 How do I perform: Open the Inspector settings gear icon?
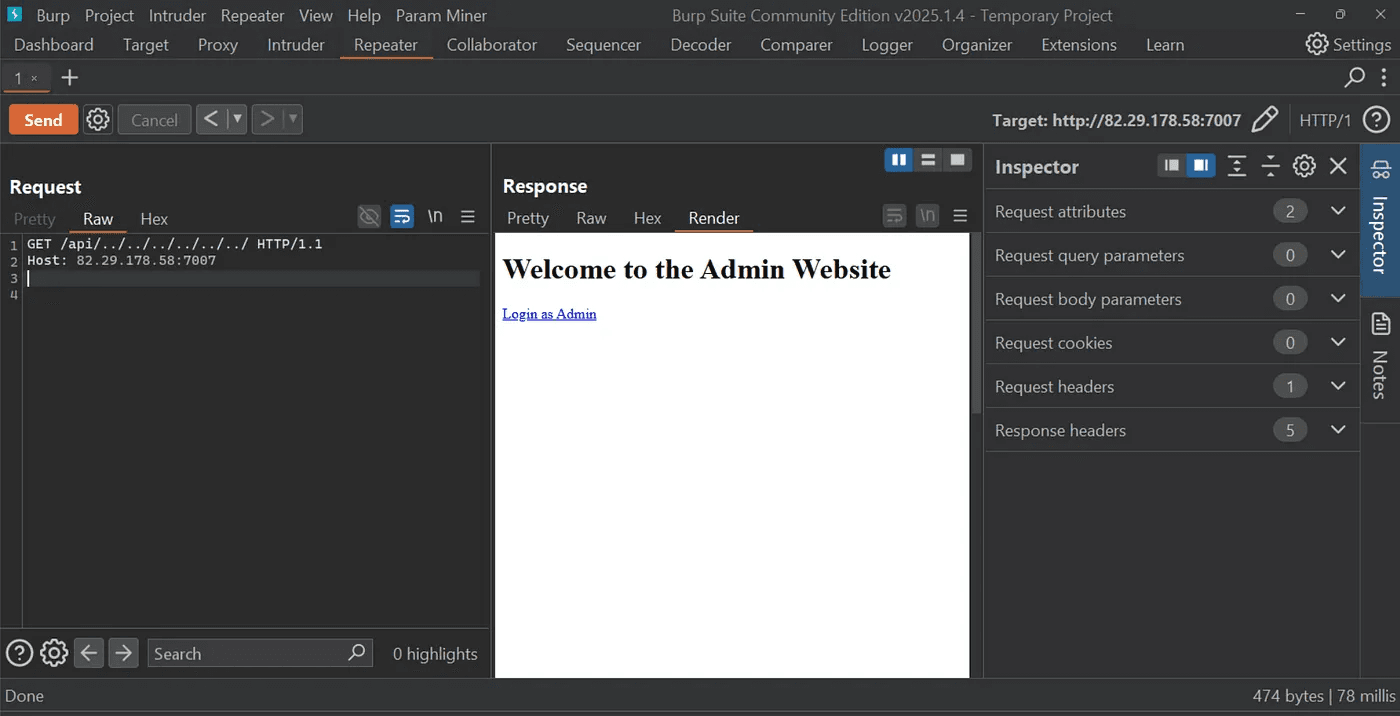coord(1304,166)
